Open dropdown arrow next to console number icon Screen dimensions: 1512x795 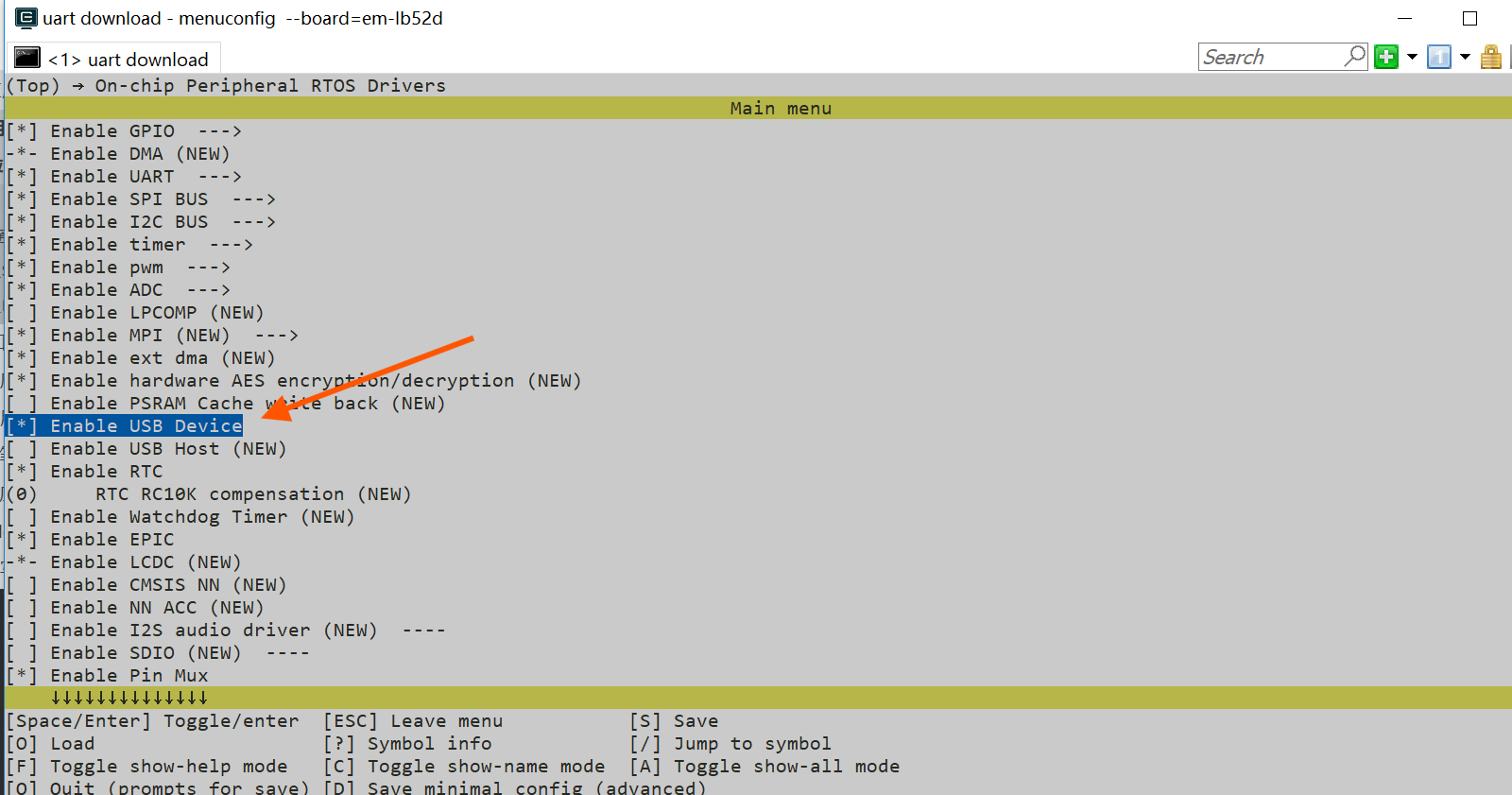coord(1465,58)
